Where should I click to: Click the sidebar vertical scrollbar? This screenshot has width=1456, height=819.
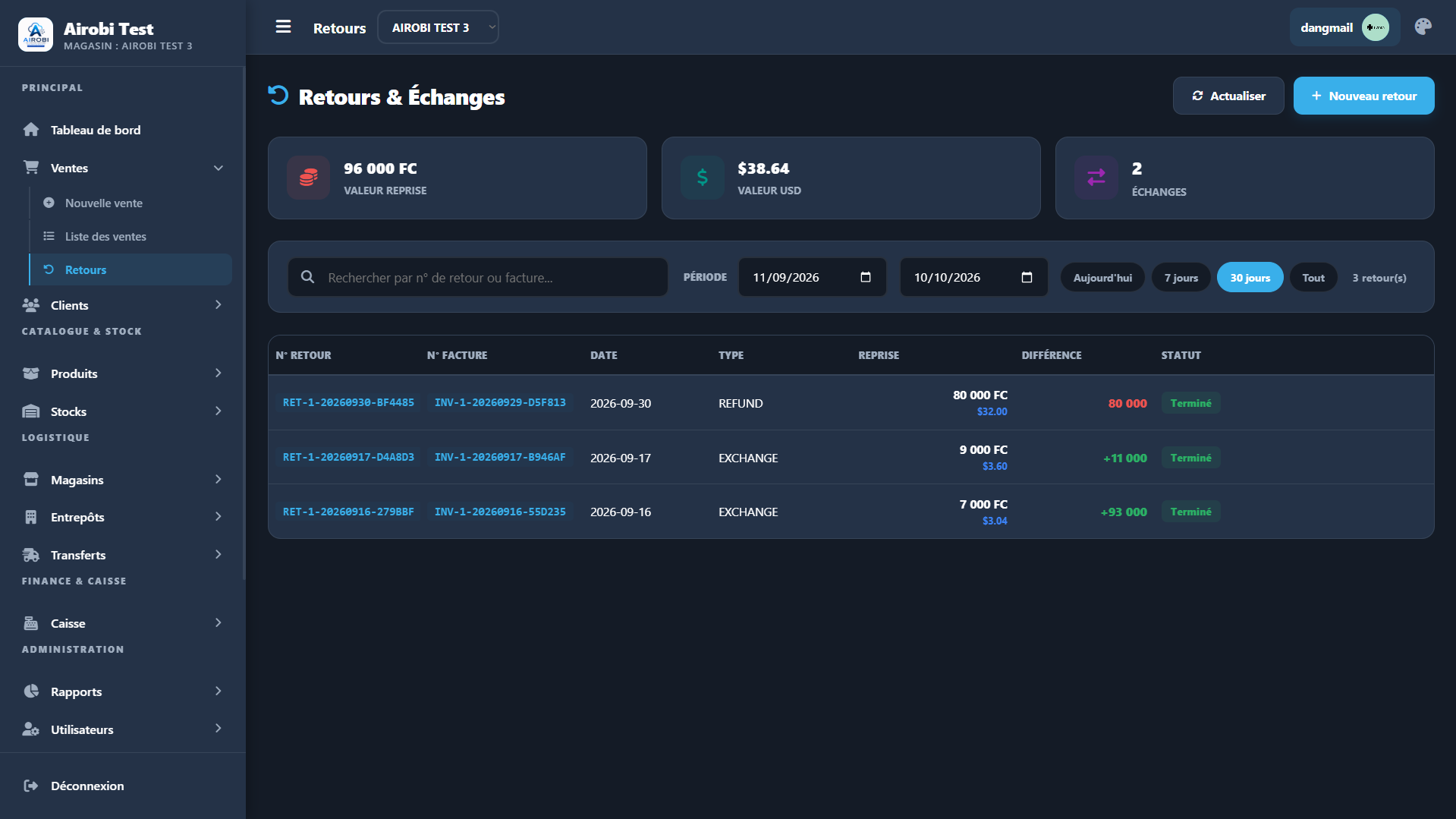click(x=244, y=324)
